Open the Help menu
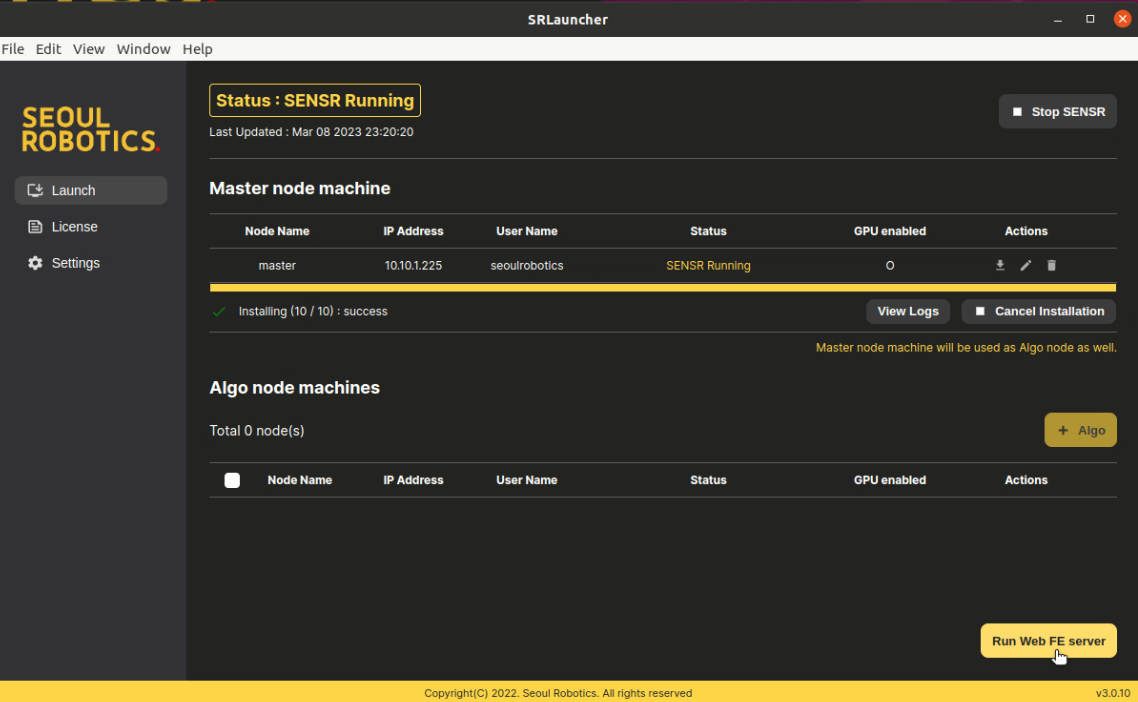Image resolution: width=1138 pixels, height=702 pixels. (x=197, y=49)
